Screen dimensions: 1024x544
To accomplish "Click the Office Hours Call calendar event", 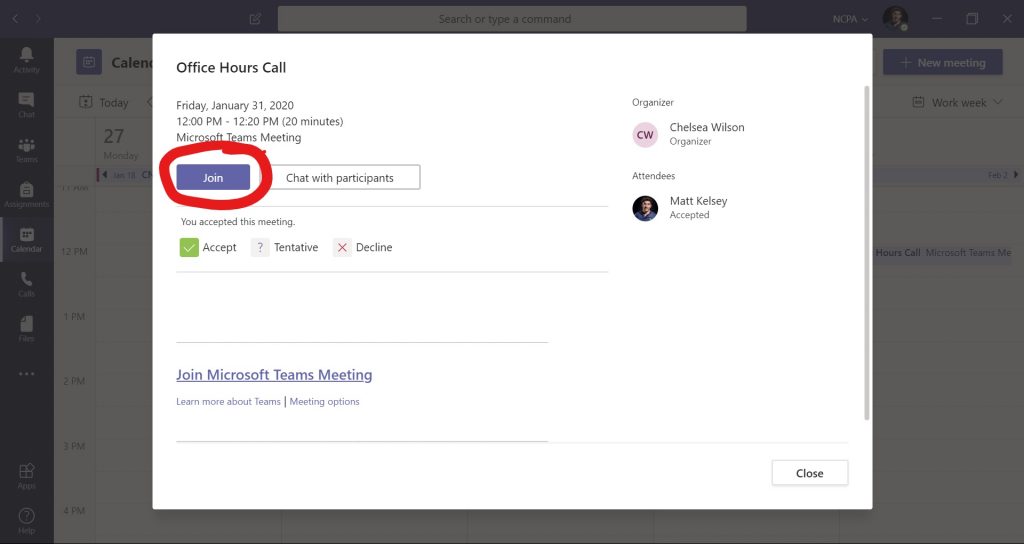I will (x=942, y=253).
